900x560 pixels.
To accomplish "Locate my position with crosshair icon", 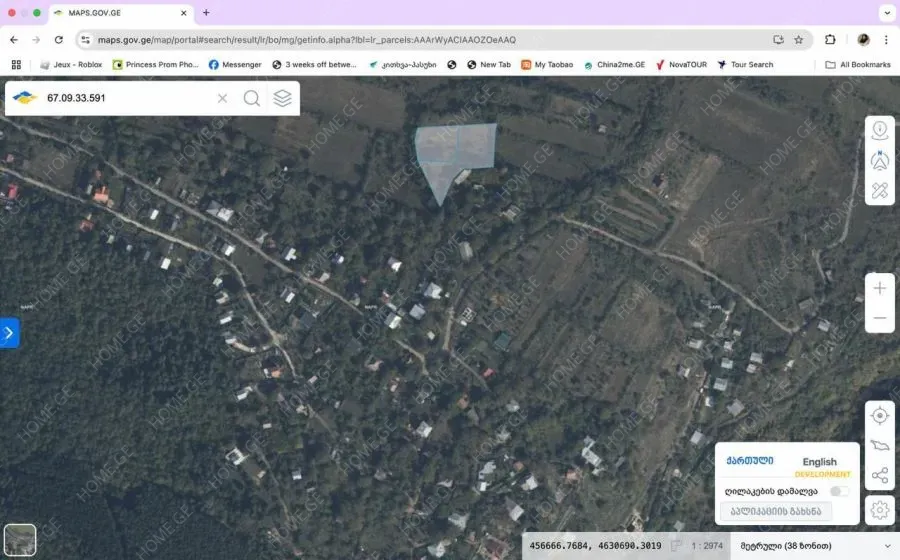I will [x=880, y=416].
